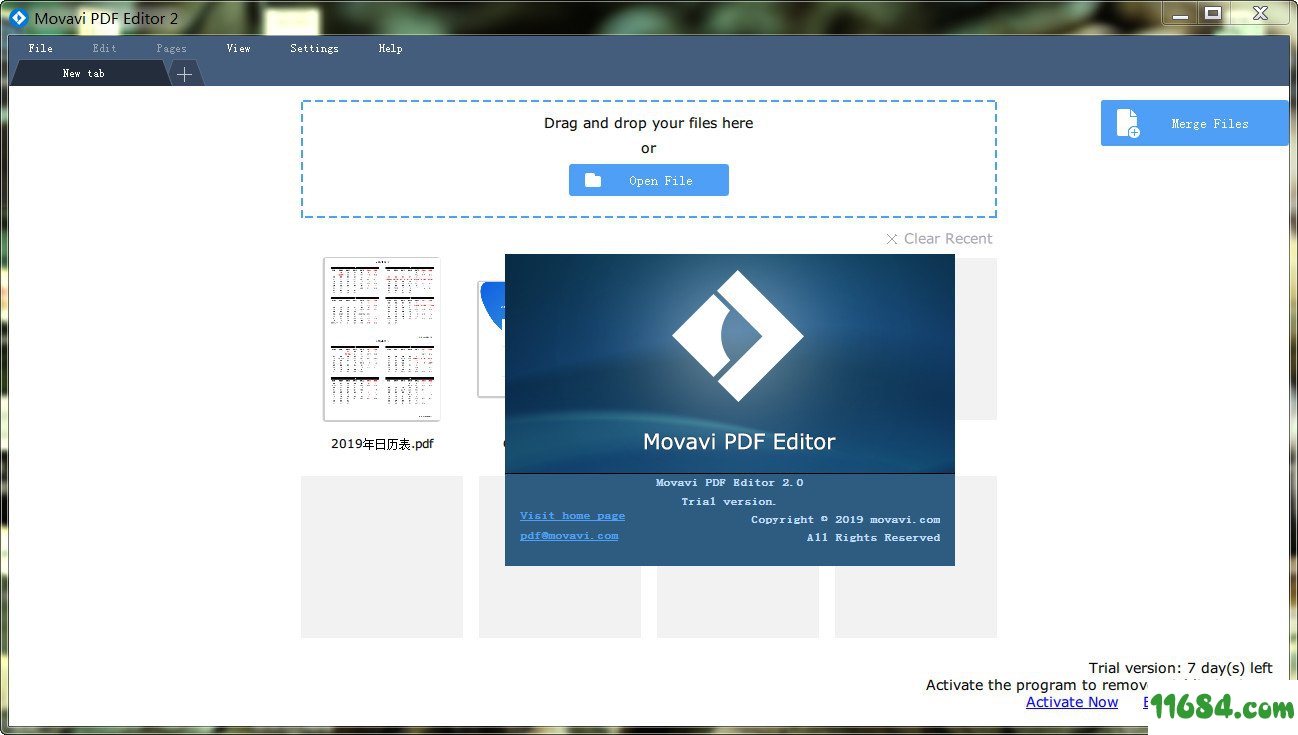Screen dimensions: 1298x735
Task: Open the Help menu
Action: (x=390, y=48)
